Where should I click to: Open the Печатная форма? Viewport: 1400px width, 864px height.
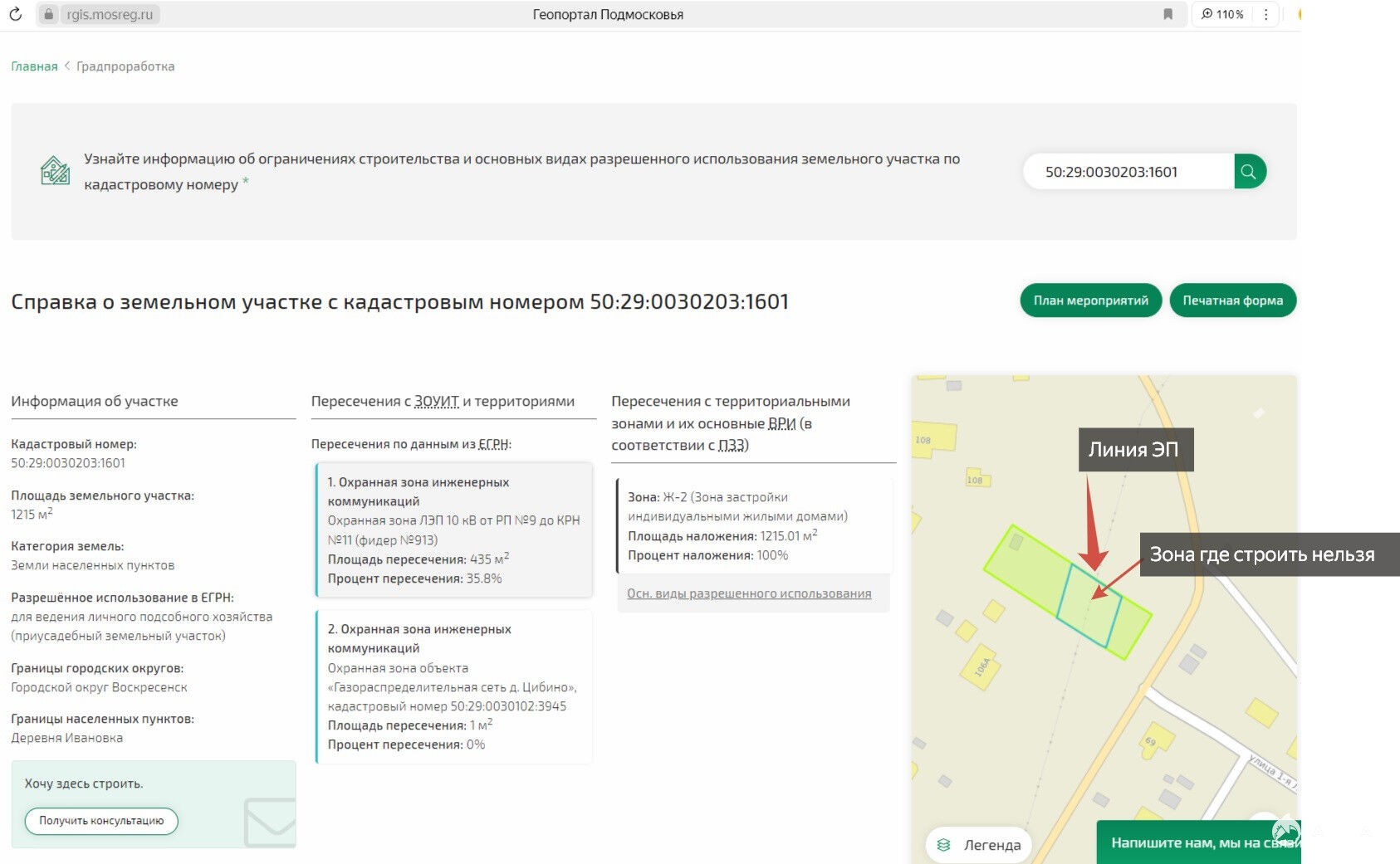coord(1232,300)
